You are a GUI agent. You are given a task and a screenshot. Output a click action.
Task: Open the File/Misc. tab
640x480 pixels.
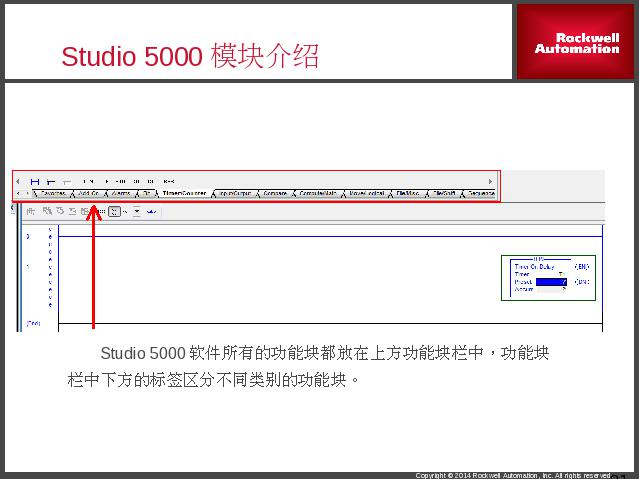[x=408, y=193]
